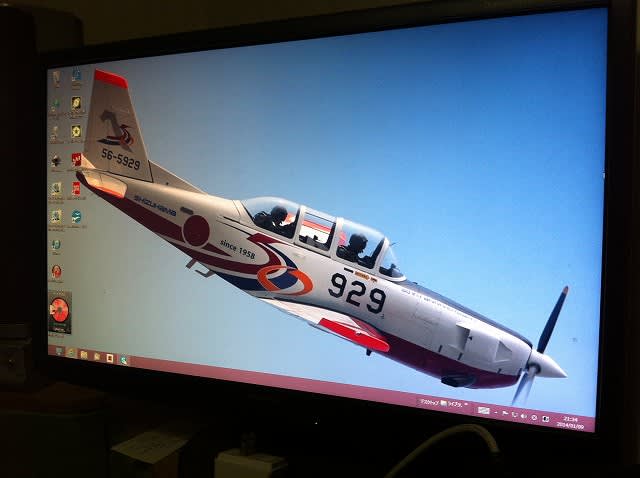Open the Action Center flag icon

[505, 413]
